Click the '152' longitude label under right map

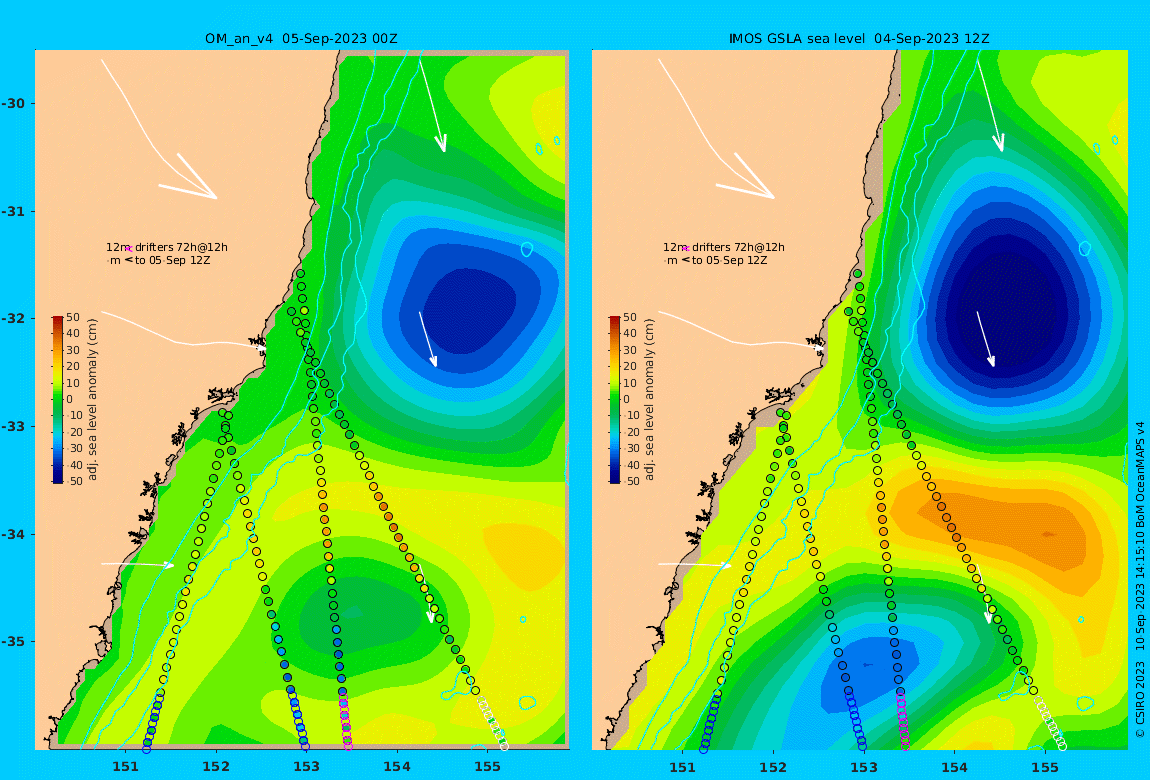coord(774,768)
